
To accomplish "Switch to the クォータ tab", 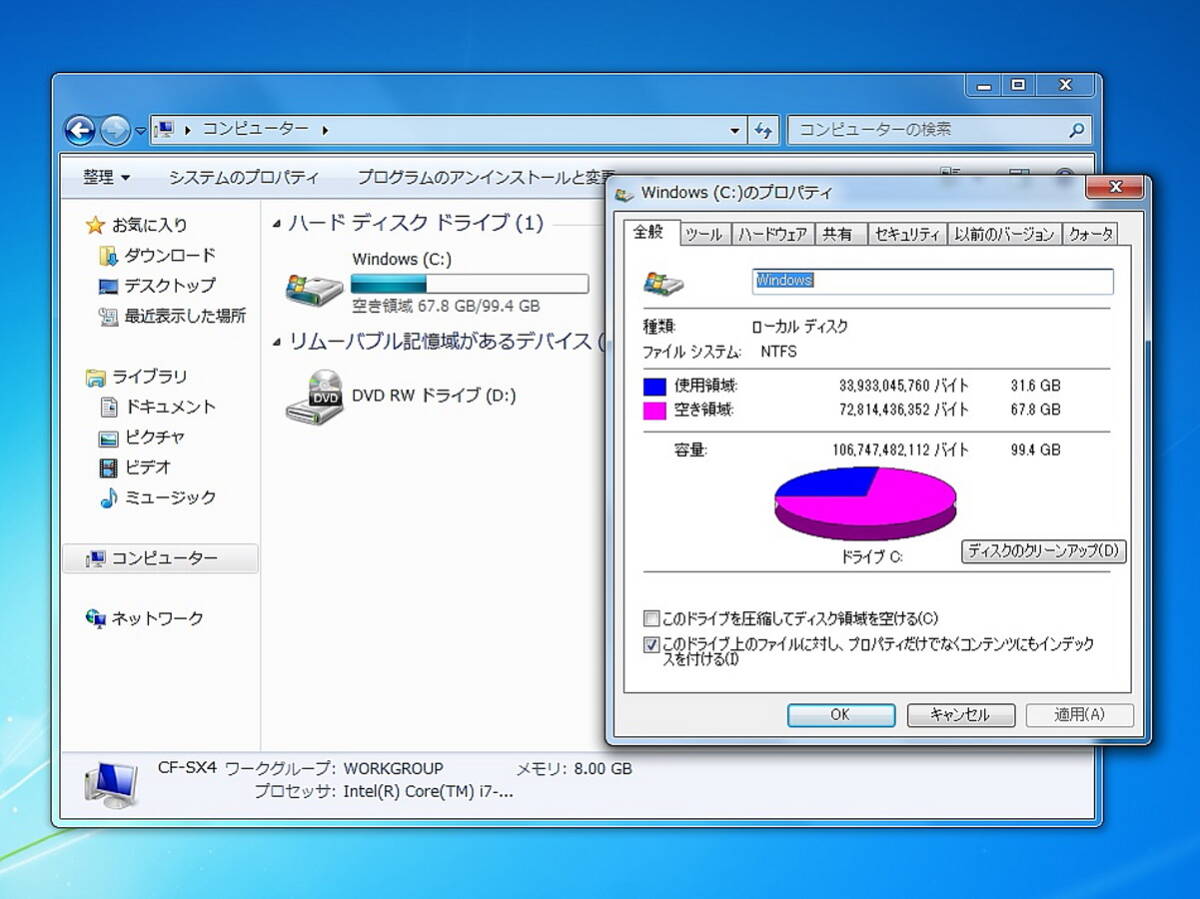I will tap(1090, 234).
